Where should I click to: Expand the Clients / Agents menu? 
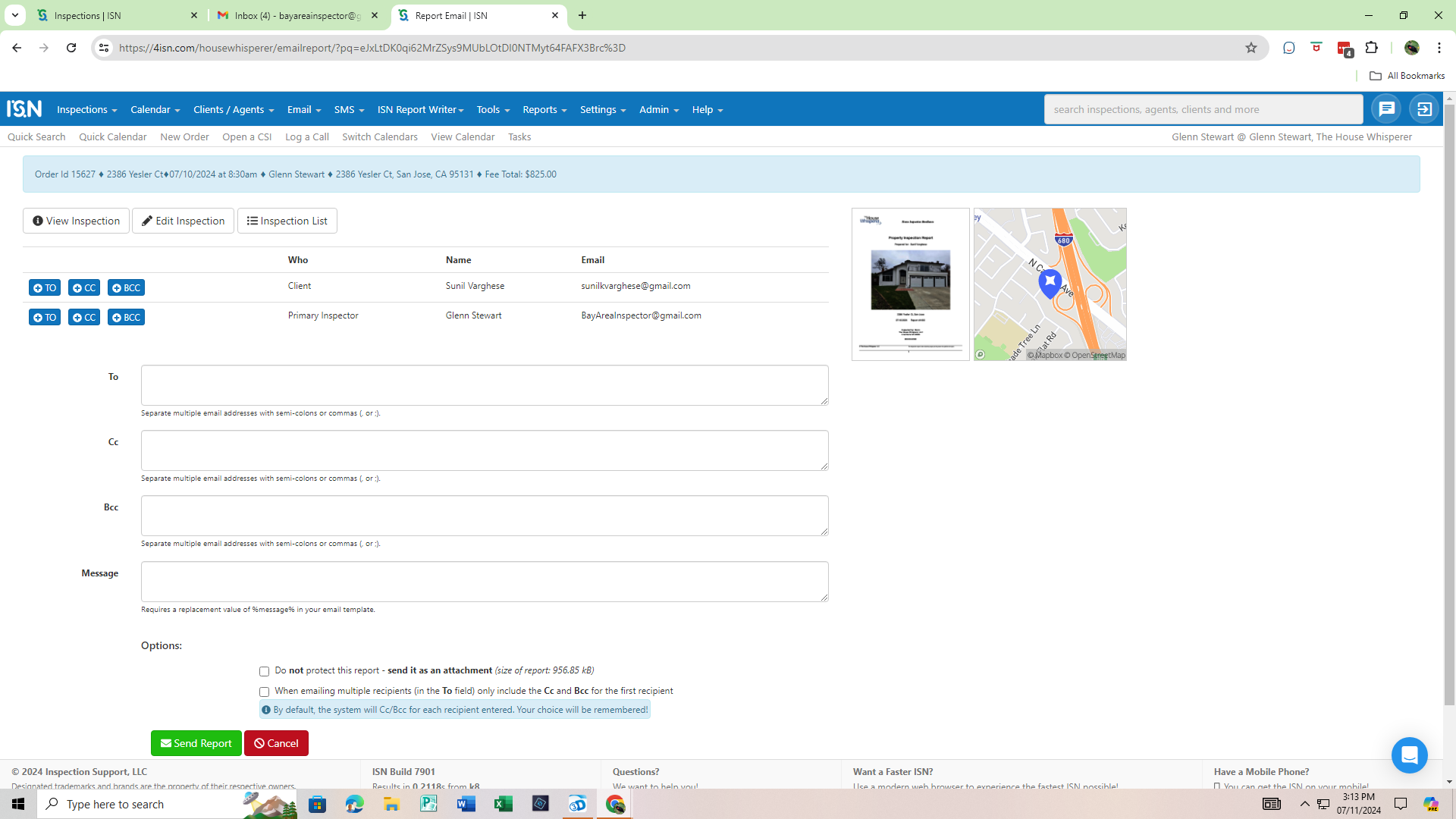[x=234, y=109]
